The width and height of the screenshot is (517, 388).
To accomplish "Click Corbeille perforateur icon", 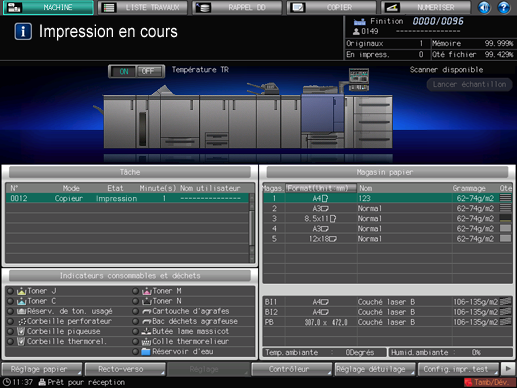I will point(22,321).
